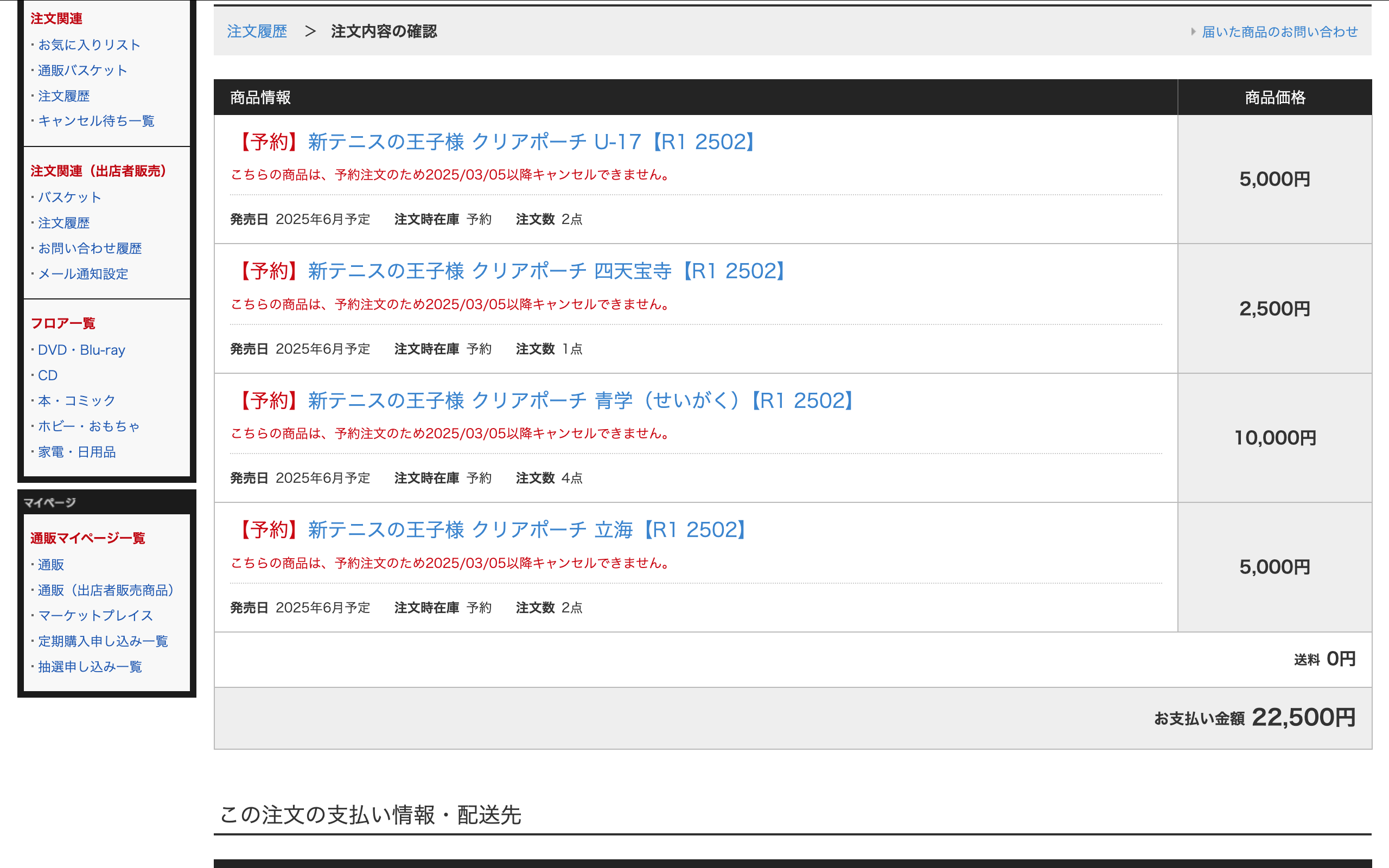This screenshot has height=868, width=1389.
Task: Open お問い合わせ履歴 link
Action: [90, 248]
